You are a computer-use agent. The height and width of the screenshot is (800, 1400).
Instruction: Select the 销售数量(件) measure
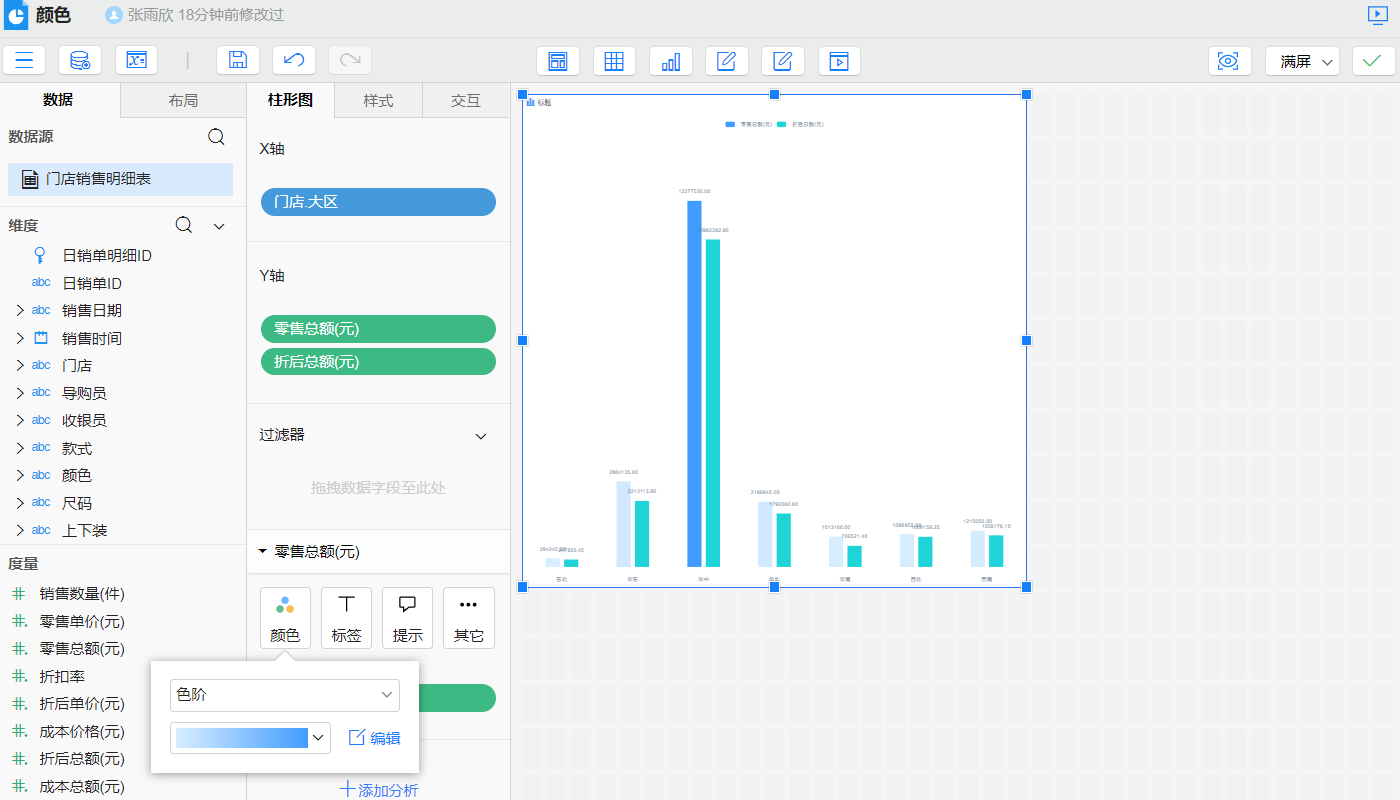[82, 594]
